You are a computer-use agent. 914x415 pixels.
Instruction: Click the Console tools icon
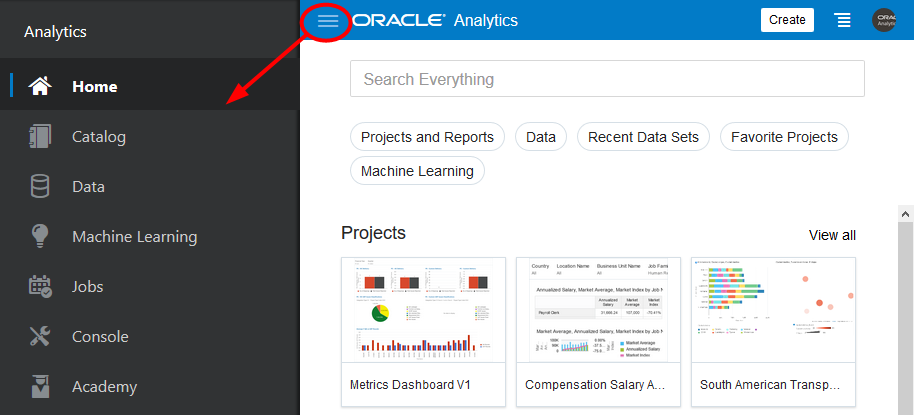point(40,336)
